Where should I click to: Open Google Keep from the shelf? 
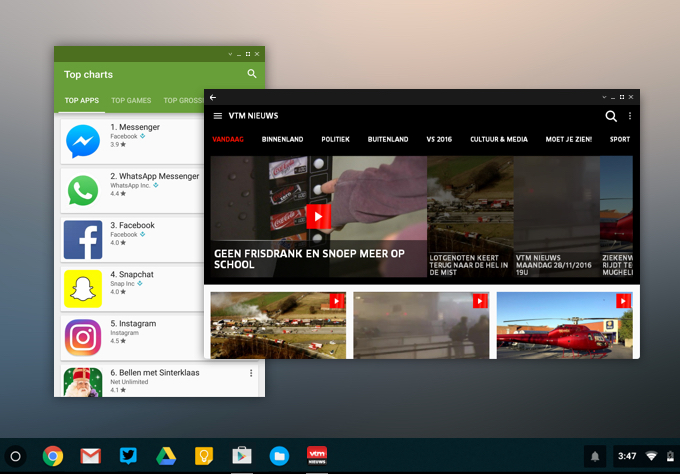(x=203, y=456)
